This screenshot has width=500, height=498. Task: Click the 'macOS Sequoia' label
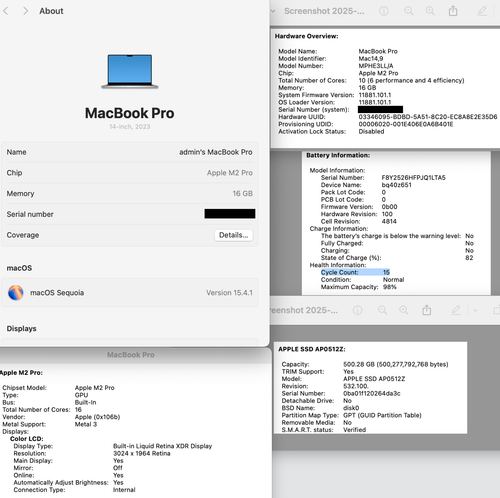click(x=57, y=293)
